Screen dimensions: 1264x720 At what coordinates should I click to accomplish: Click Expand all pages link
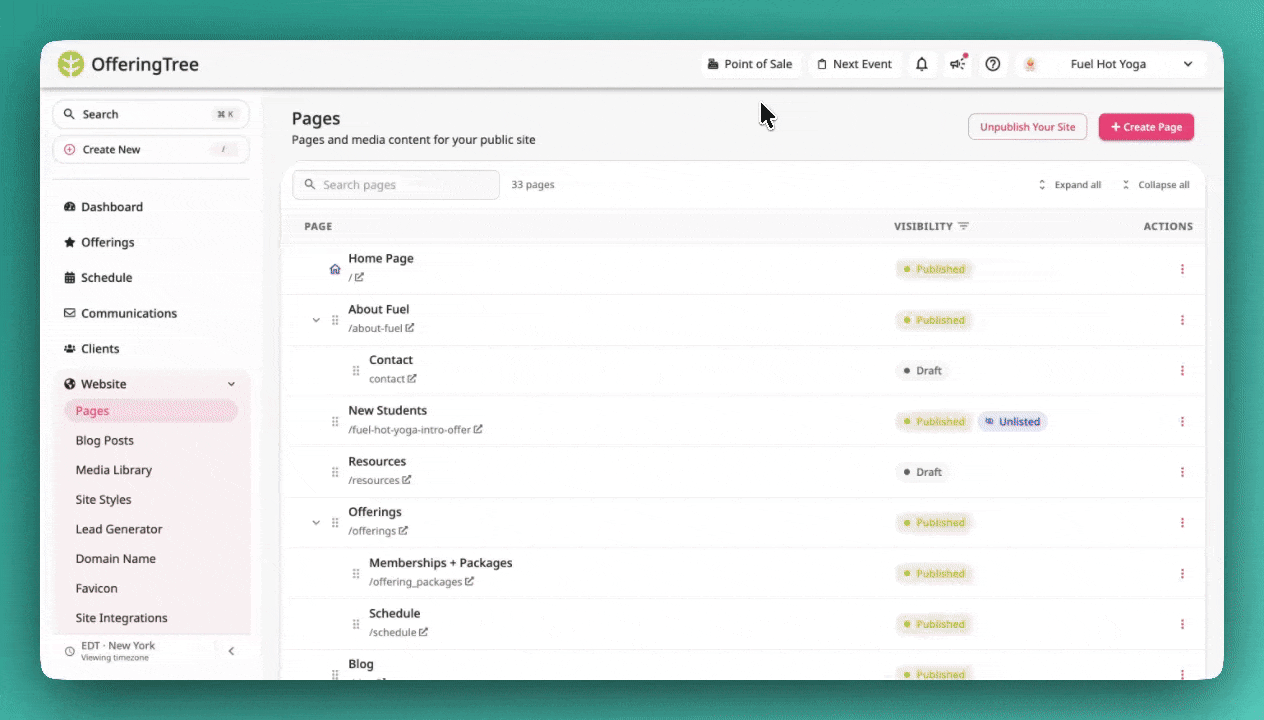1069,185
